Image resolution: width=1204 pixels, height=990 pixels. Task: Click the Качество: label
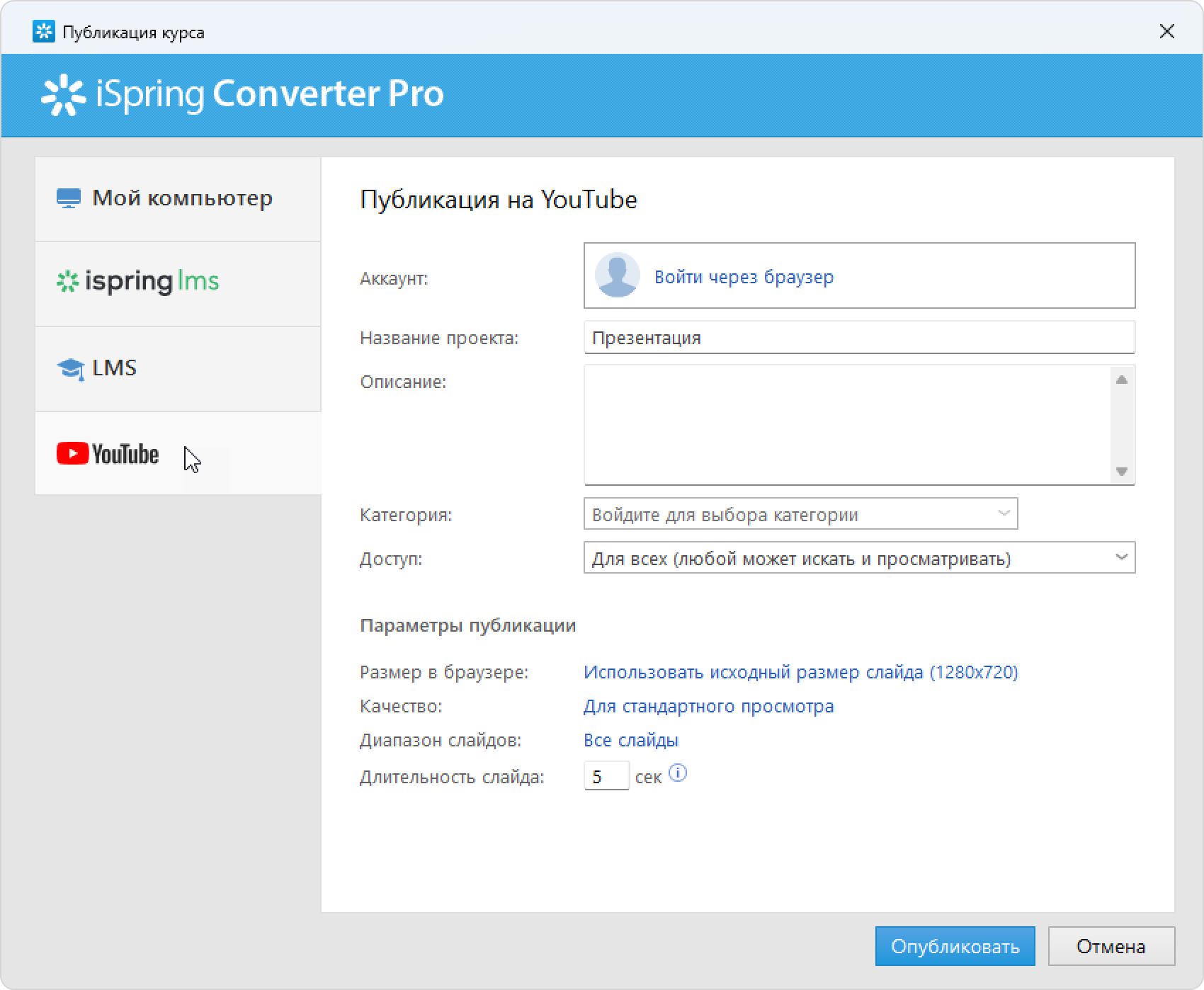click(x=401, y=706)
